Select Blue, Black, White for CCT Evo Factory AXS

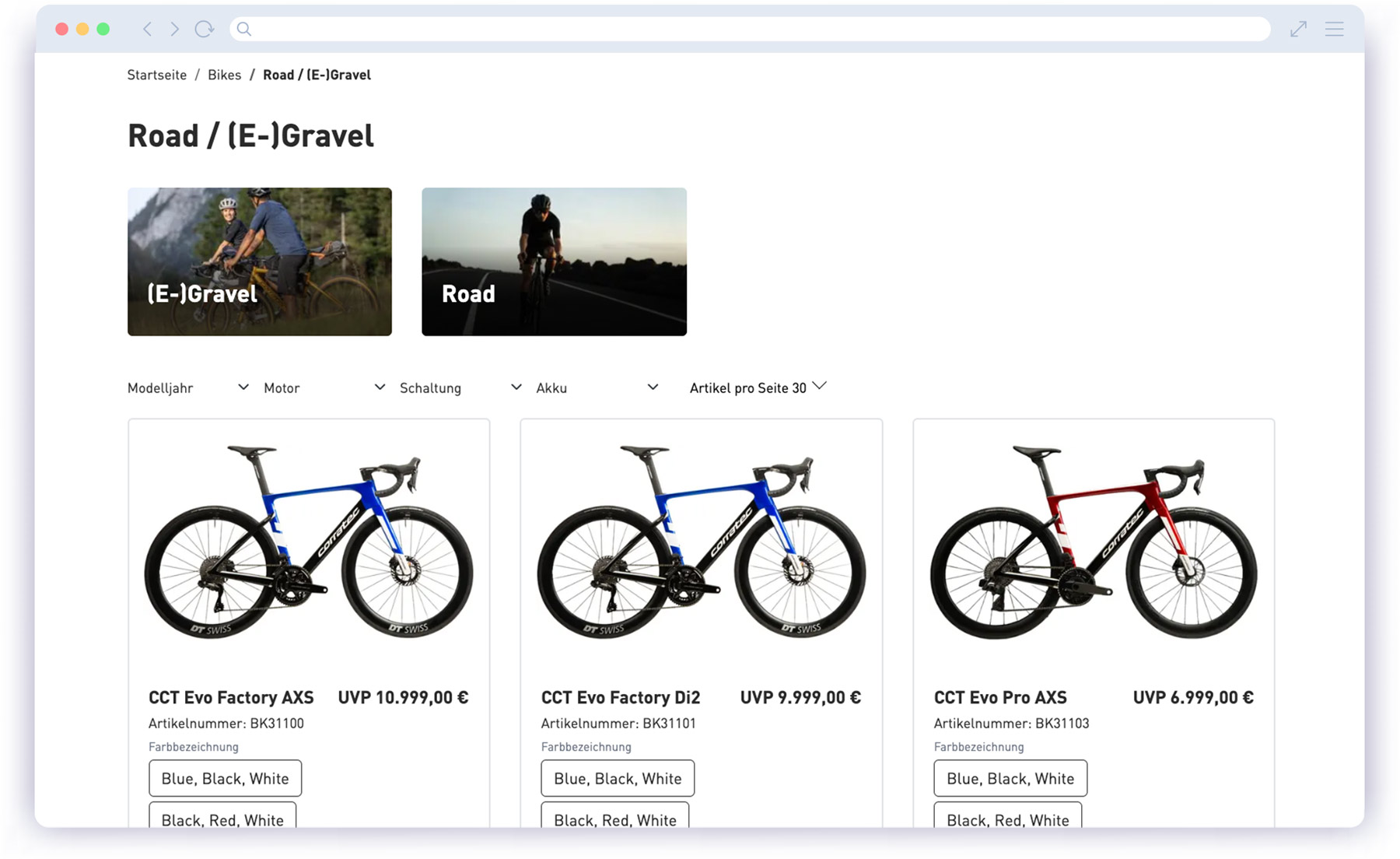pos(225,778)
